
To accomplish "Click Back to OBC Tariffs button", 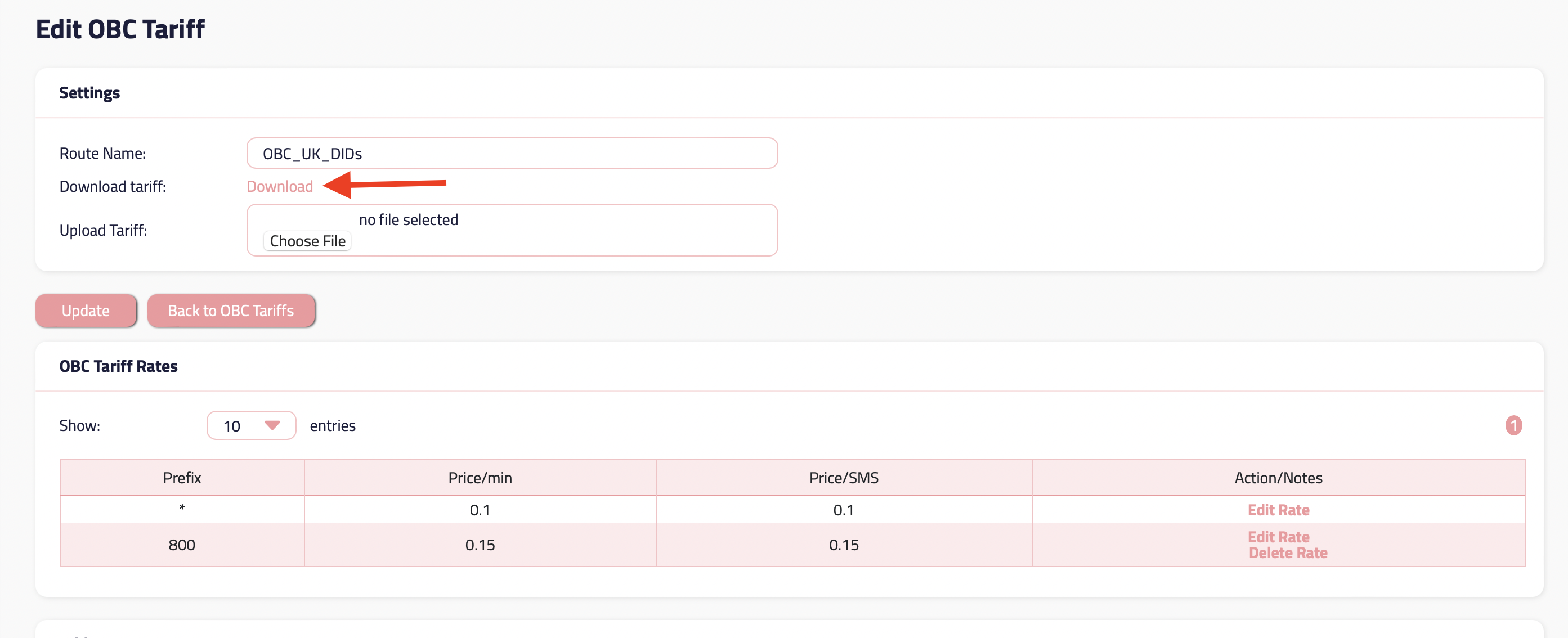I will pyautogui.click(x=231, y=311).
